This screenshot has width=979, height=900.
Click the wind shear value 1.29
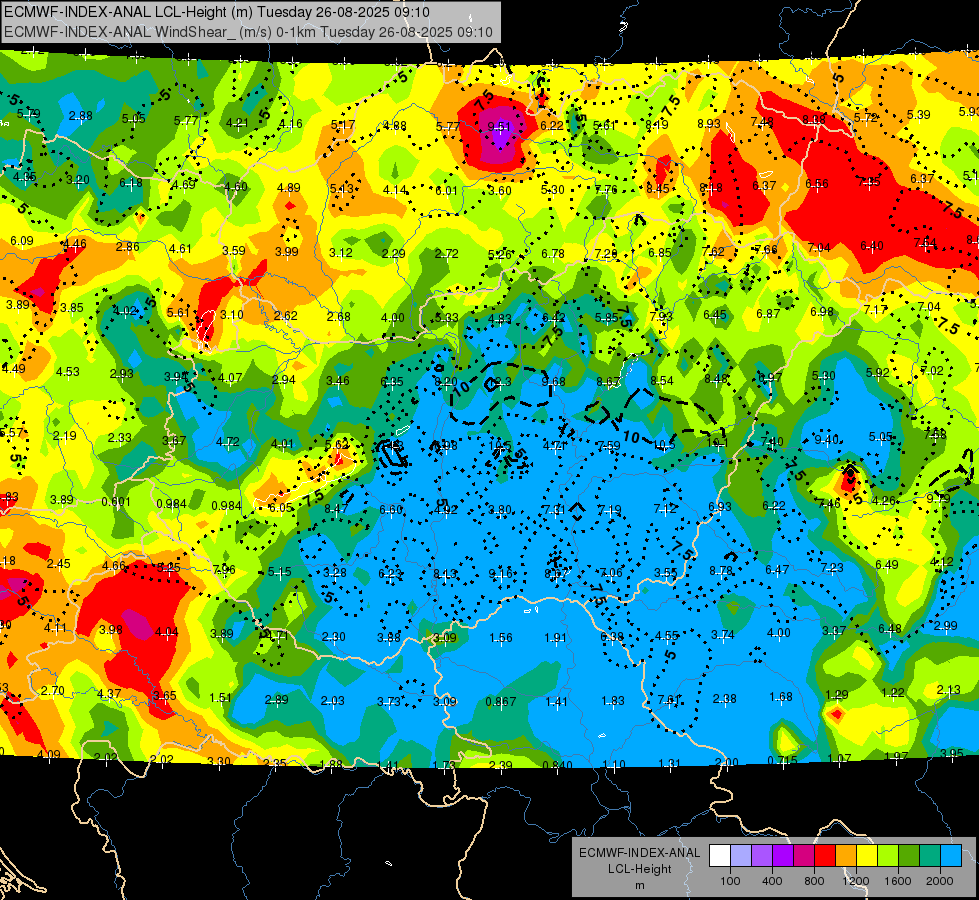pyautogui.click(x=837, y=695)
